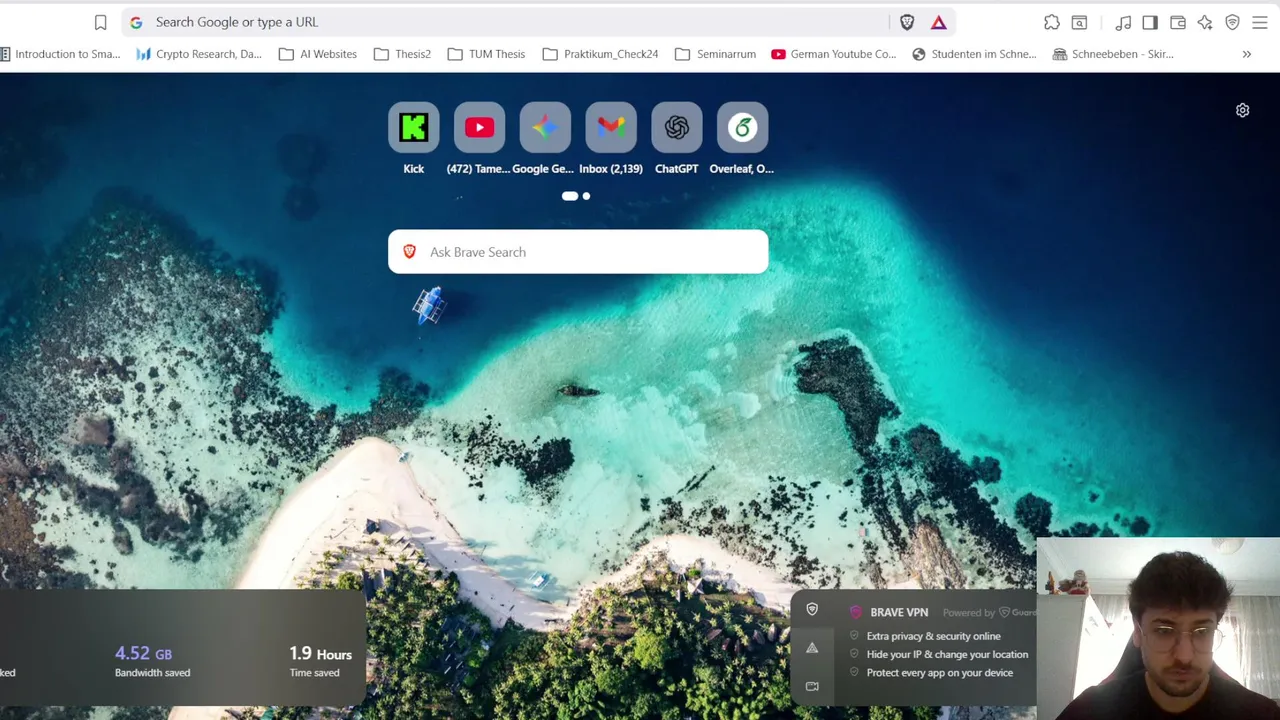Open the Brave Wallet icon
1280x720 pixels.
pyautogui.click(x=1178, y=22)
